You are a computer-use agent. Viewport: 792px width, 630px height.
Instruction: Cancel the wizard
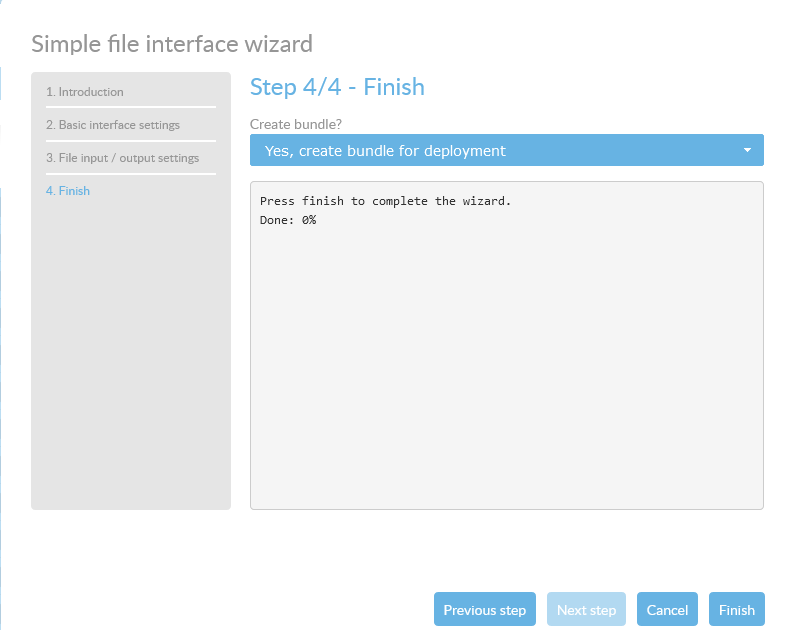coord(667,610)
